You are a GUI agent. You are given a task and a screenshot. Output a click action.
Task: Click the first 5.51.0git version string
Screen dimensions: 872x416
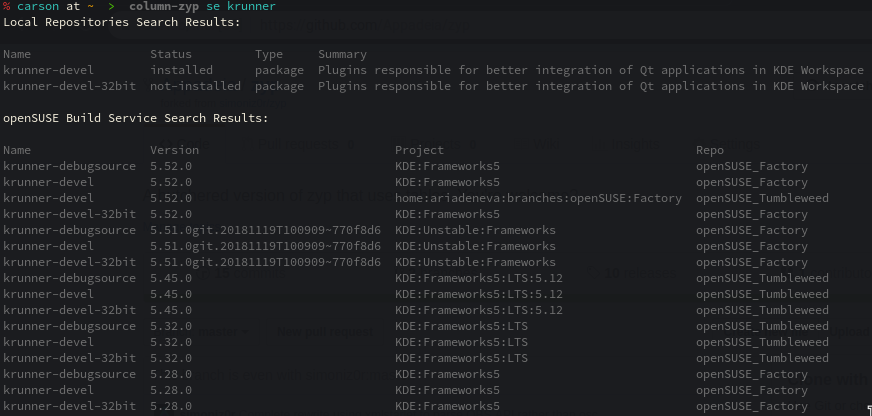(265, 230)
